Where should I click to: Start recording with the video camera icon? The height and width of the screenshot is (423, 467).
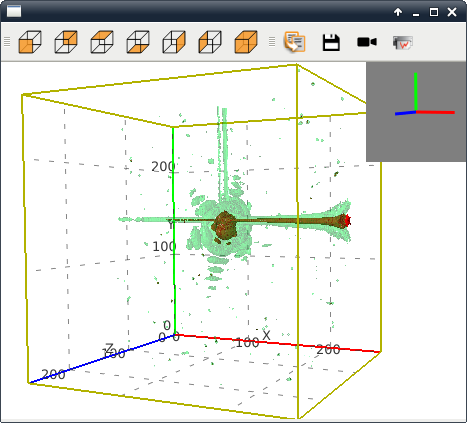pos(367,42)
